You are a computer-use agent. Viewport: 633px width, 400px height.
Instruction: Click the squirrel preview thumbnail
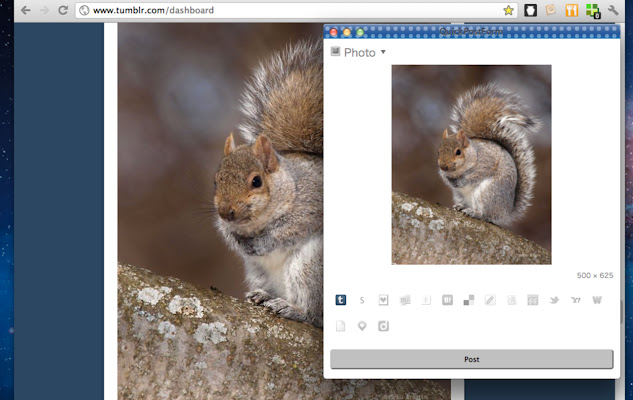[x=471, y=165]
